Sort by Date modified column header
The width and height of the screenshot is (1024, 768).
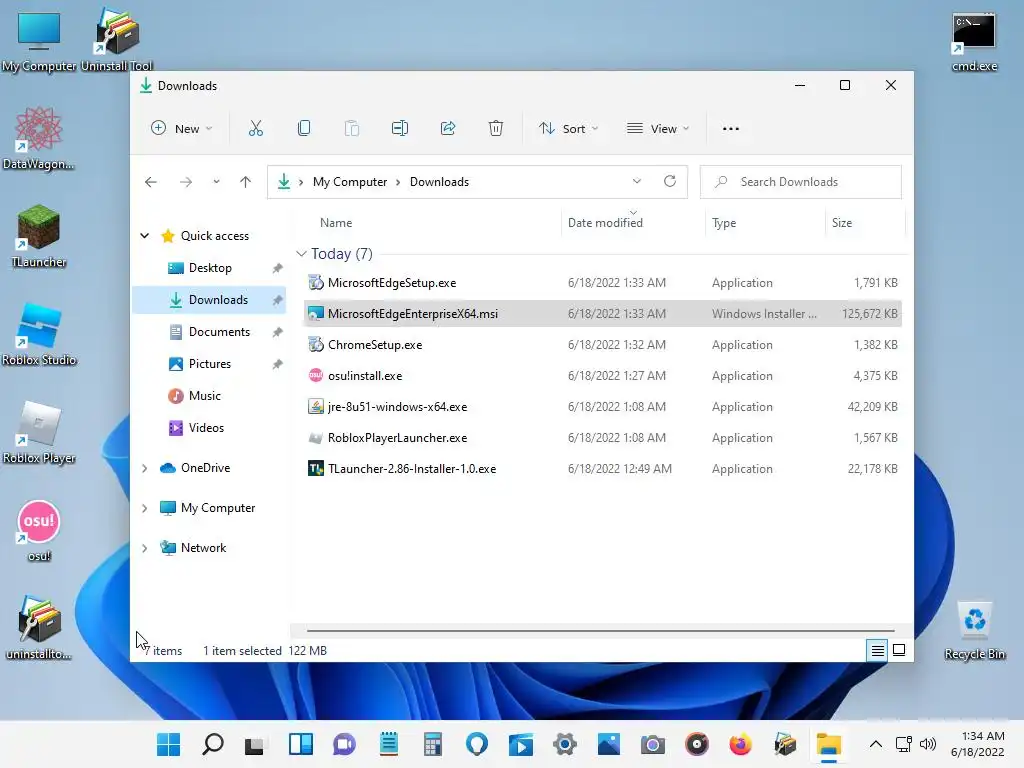click(605, 223)
